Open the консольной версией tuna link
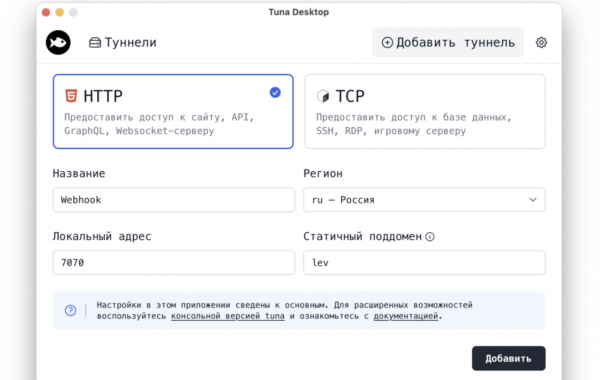600x380 pixels. (x=228, y=316)
